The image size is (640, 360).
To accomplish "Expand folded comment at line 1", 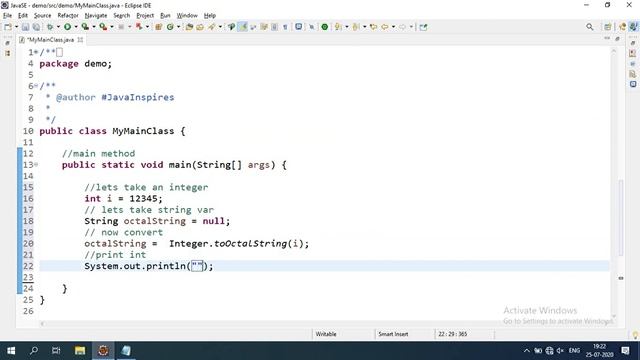I will (x=36, y=52).
